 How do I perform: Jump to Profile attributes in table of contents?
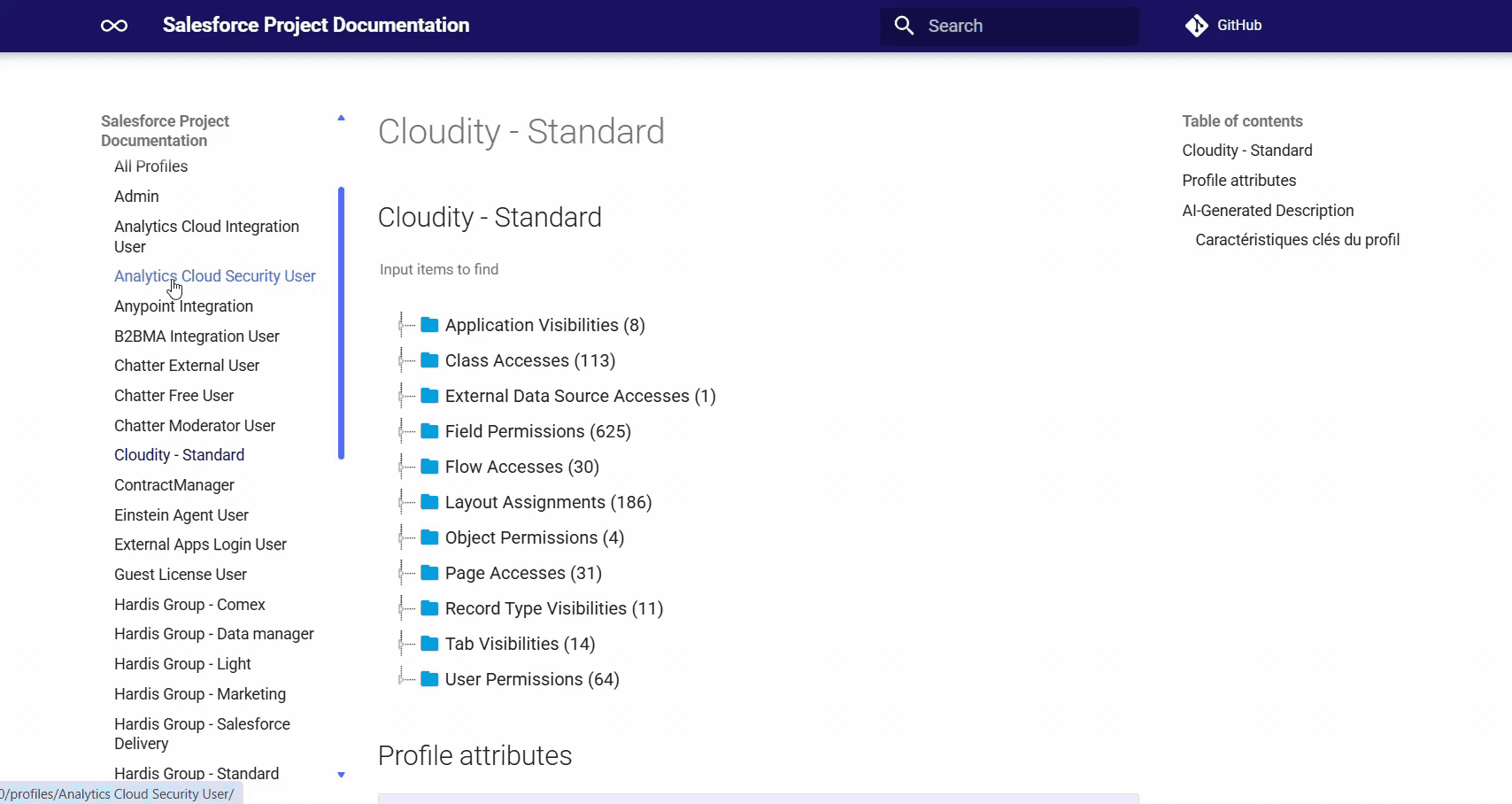pos(1238,181)
